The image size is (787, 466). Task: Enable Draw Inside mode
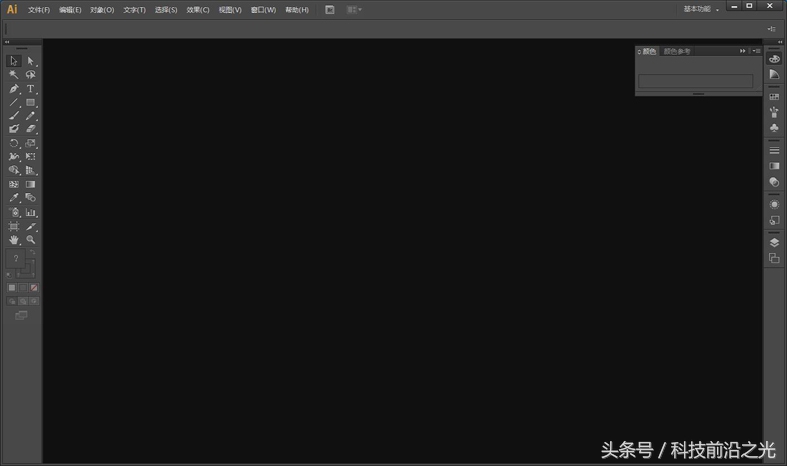click(x=34, y=301)
